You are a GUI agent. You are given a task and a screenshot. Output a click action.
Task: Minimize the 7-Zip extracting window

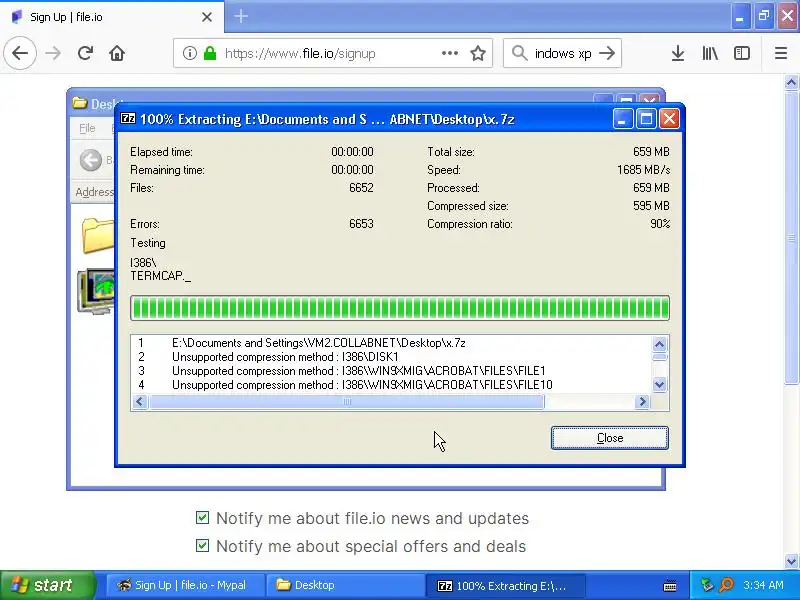622,119
